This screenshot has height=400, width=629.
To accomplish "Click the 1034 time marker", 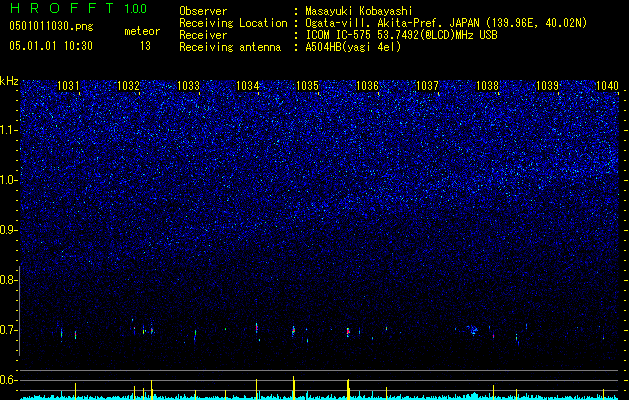I will pos(248,85).
